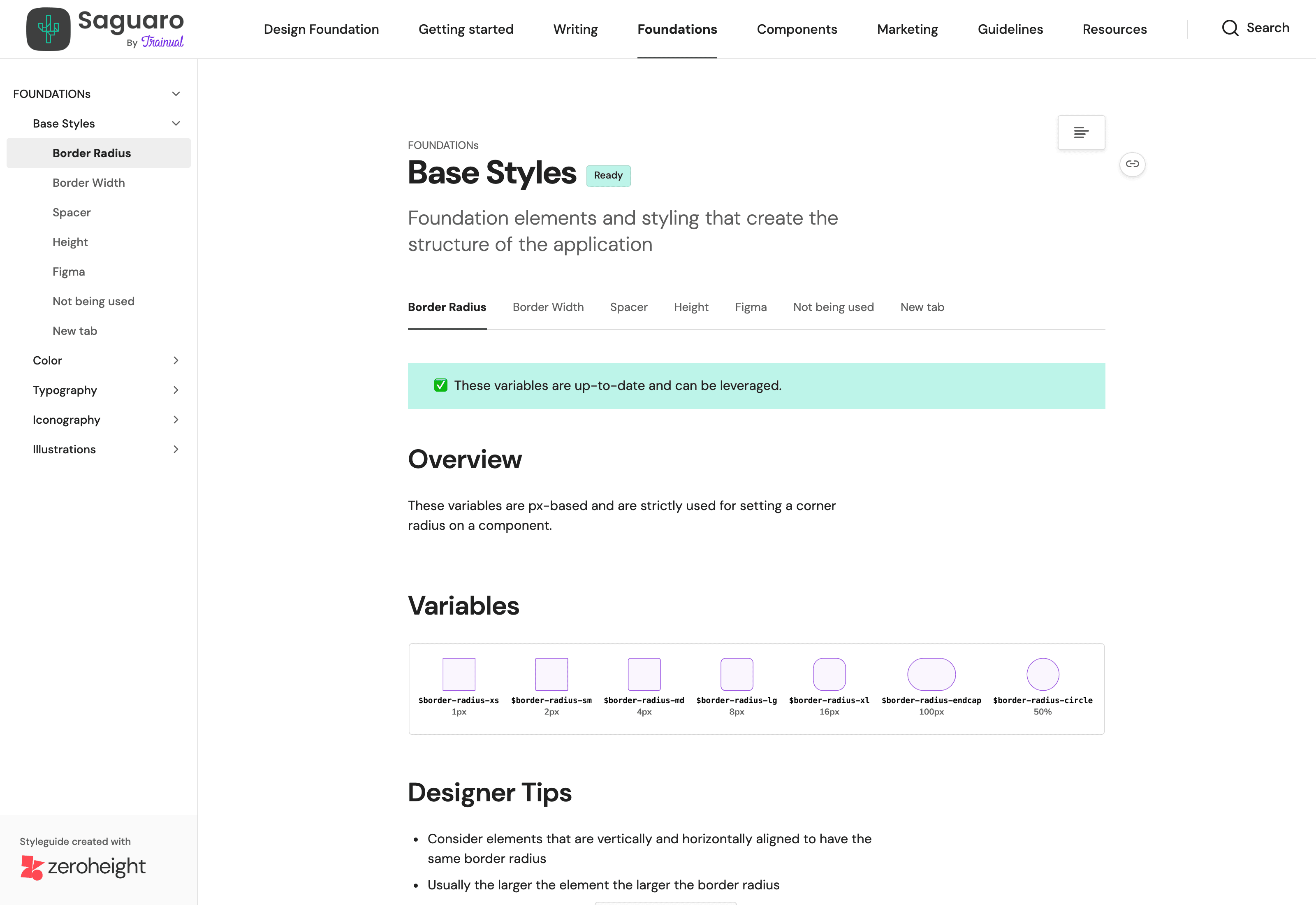
Task: Switch to the Figma page tab
Action: click(751, 307)
